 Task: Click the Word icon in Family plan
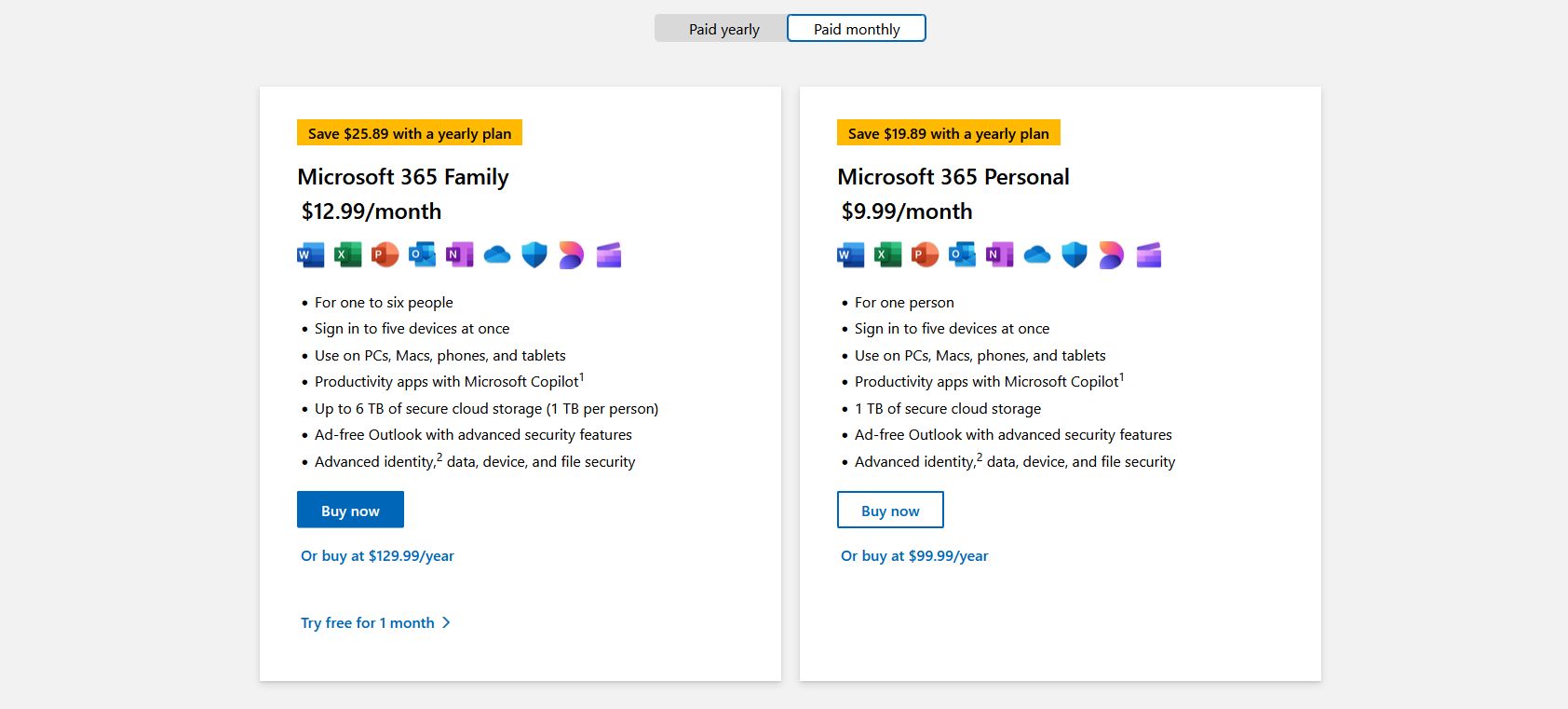tap(310, 254)
